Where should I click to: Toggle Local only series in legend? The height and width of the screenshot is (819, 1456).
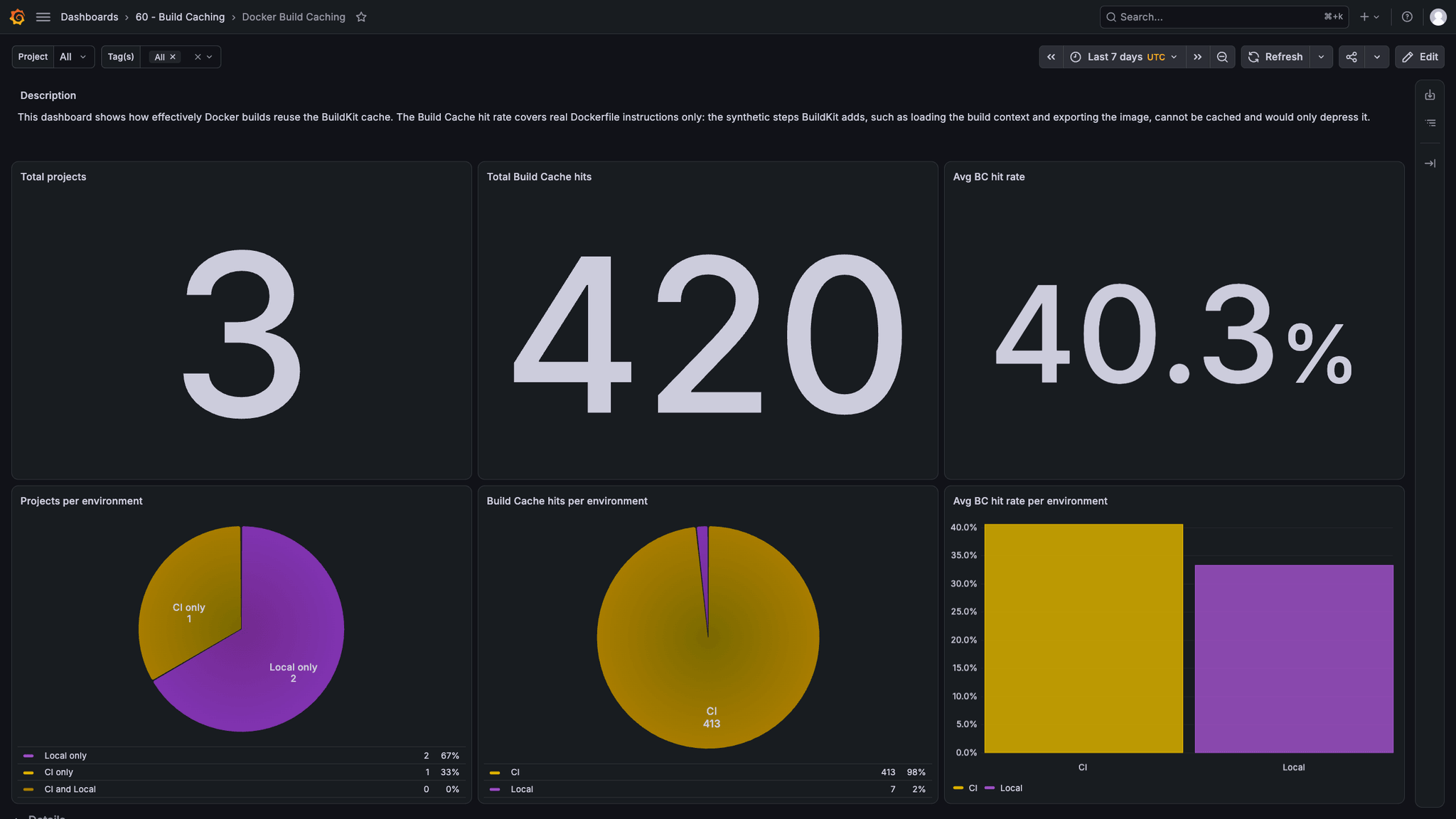[65, 756]
